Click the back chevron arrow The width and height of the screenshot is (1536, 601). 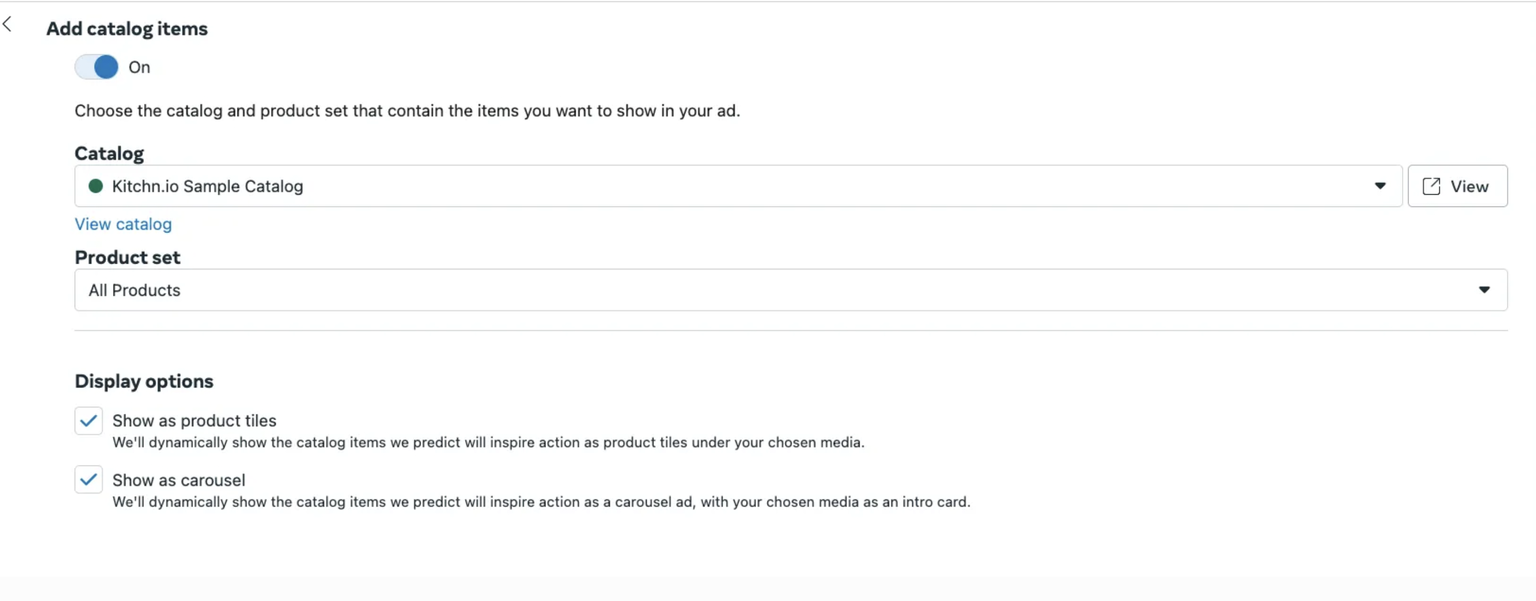pyautogui.click(x=8, y=24)
